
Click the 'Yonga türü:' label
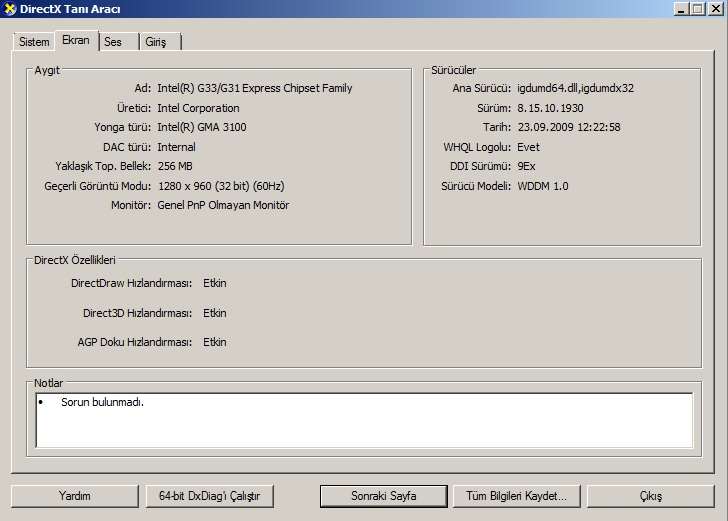[123, 127]
